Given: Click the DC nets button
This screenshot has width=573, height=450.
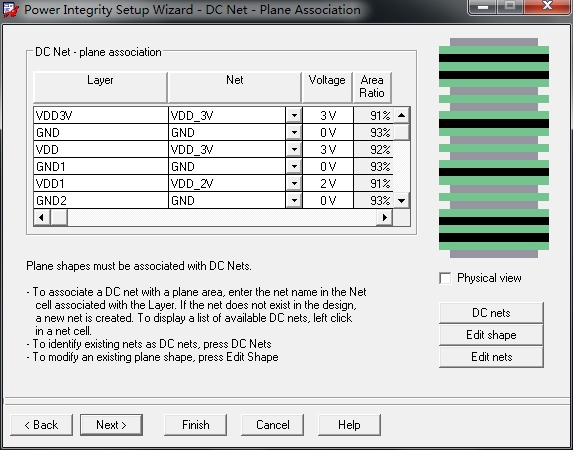Looking at the screenshot, I should point(491,313).
